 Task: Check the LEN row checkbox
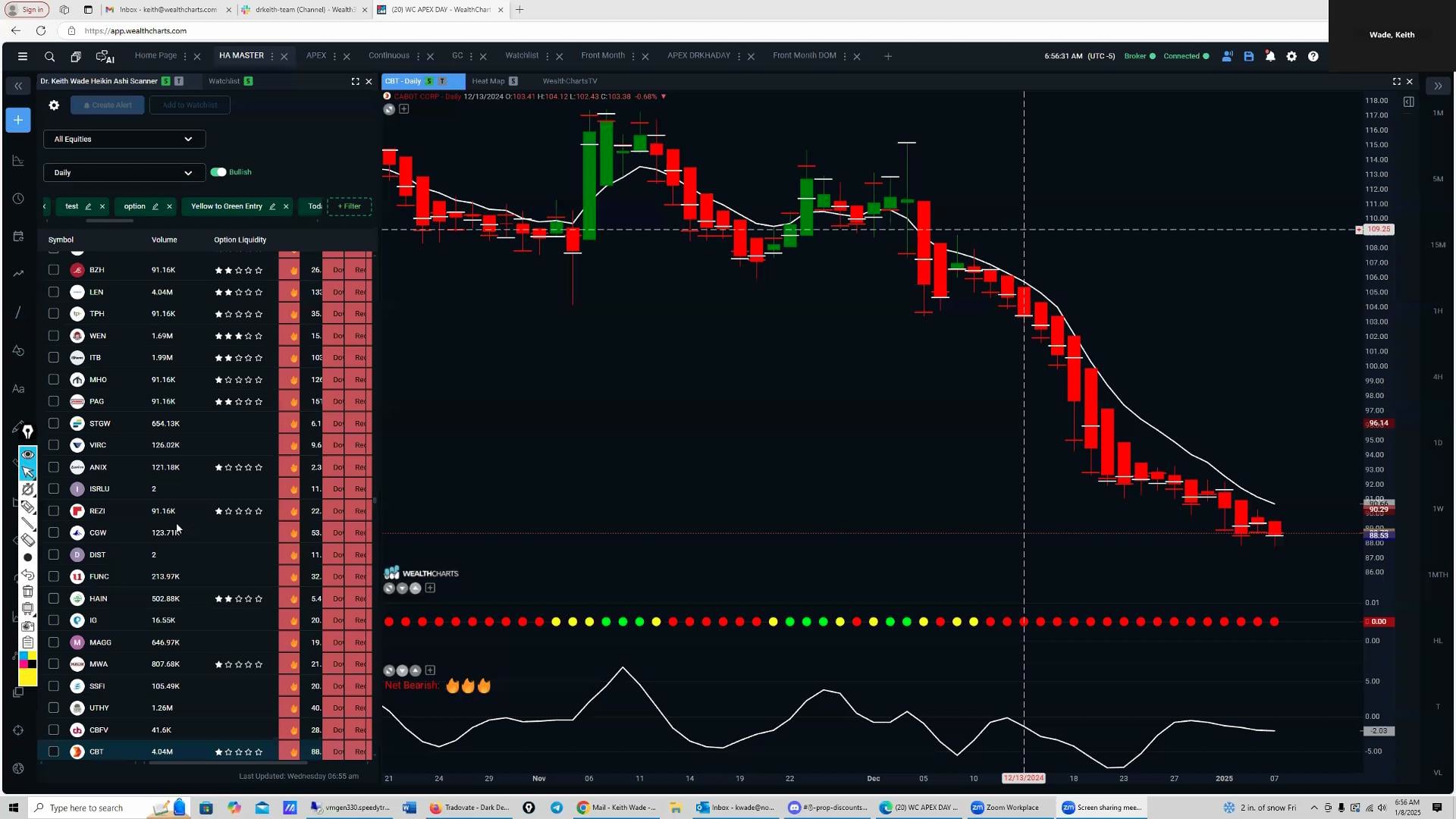point(53,292)
